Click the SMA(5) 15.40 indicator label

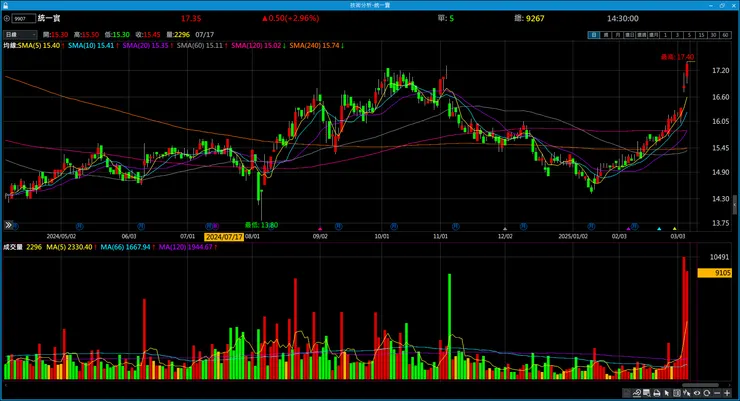39,46
